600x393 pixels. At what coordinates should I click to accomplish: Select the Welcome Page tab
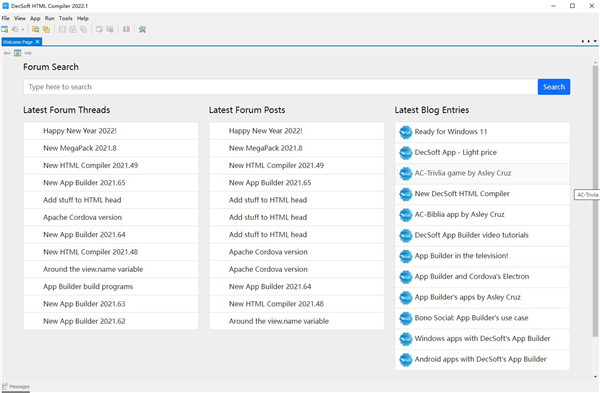(18, 42)
